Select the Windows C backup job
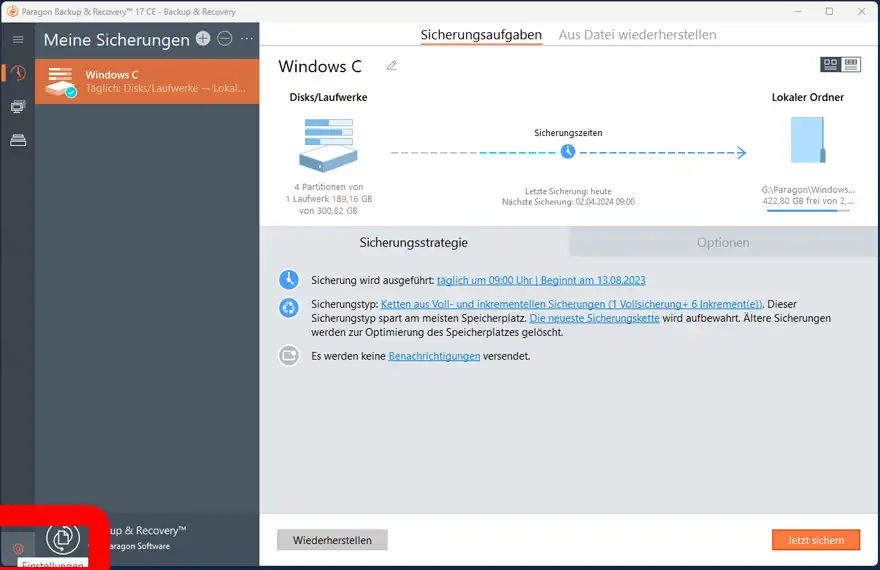This screenshot has height=570, width=880. click(x=147, y=81)
